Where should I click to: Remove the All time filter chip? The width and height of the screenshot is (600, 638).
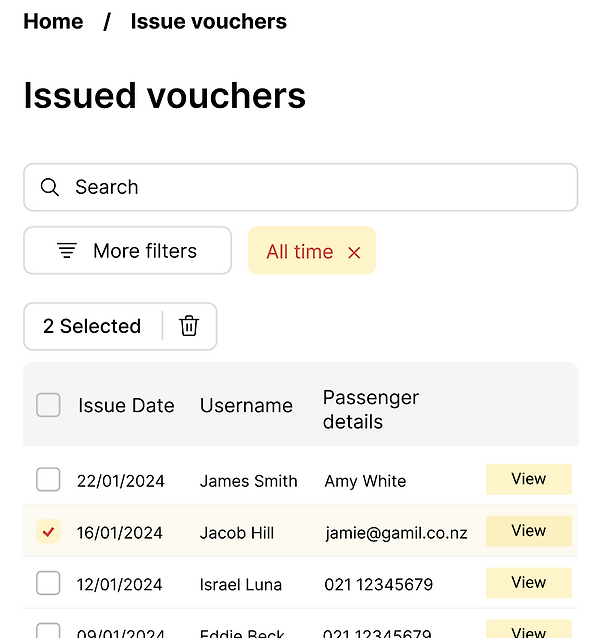pyautogui.click(x=354, y=253)
